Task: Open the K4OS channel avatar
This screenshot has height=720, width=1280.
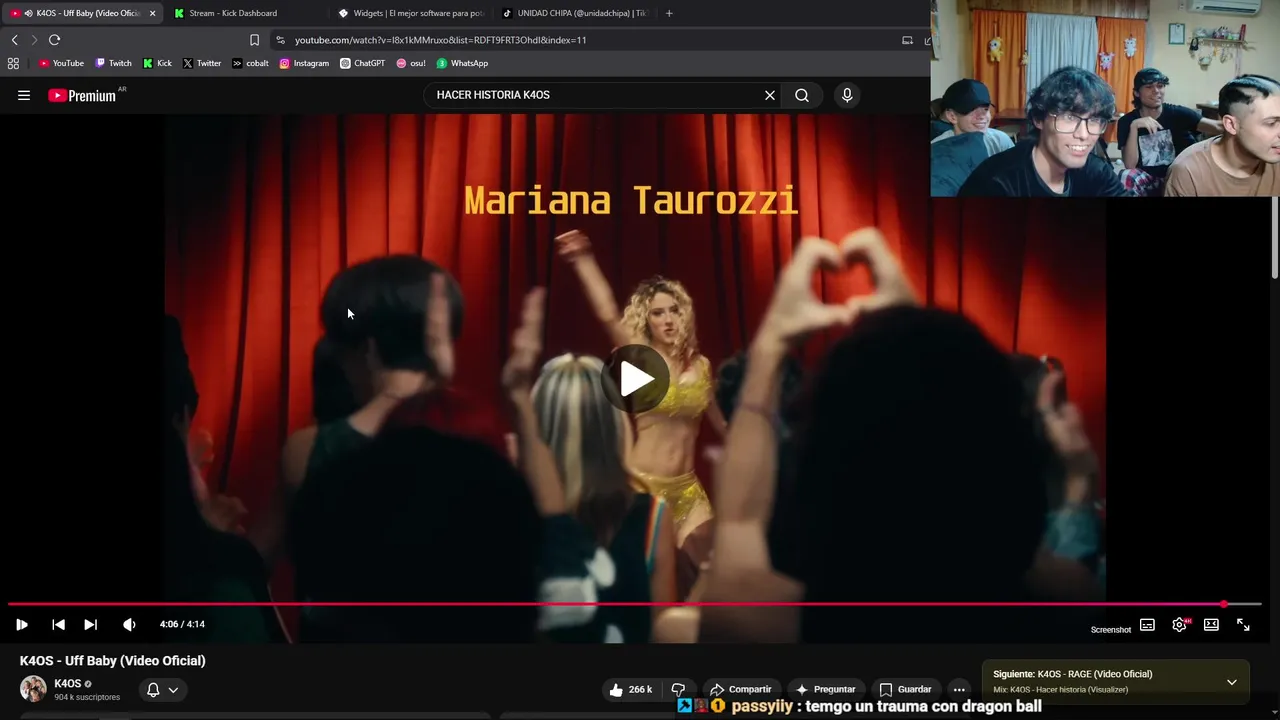Action: point(33,689)
